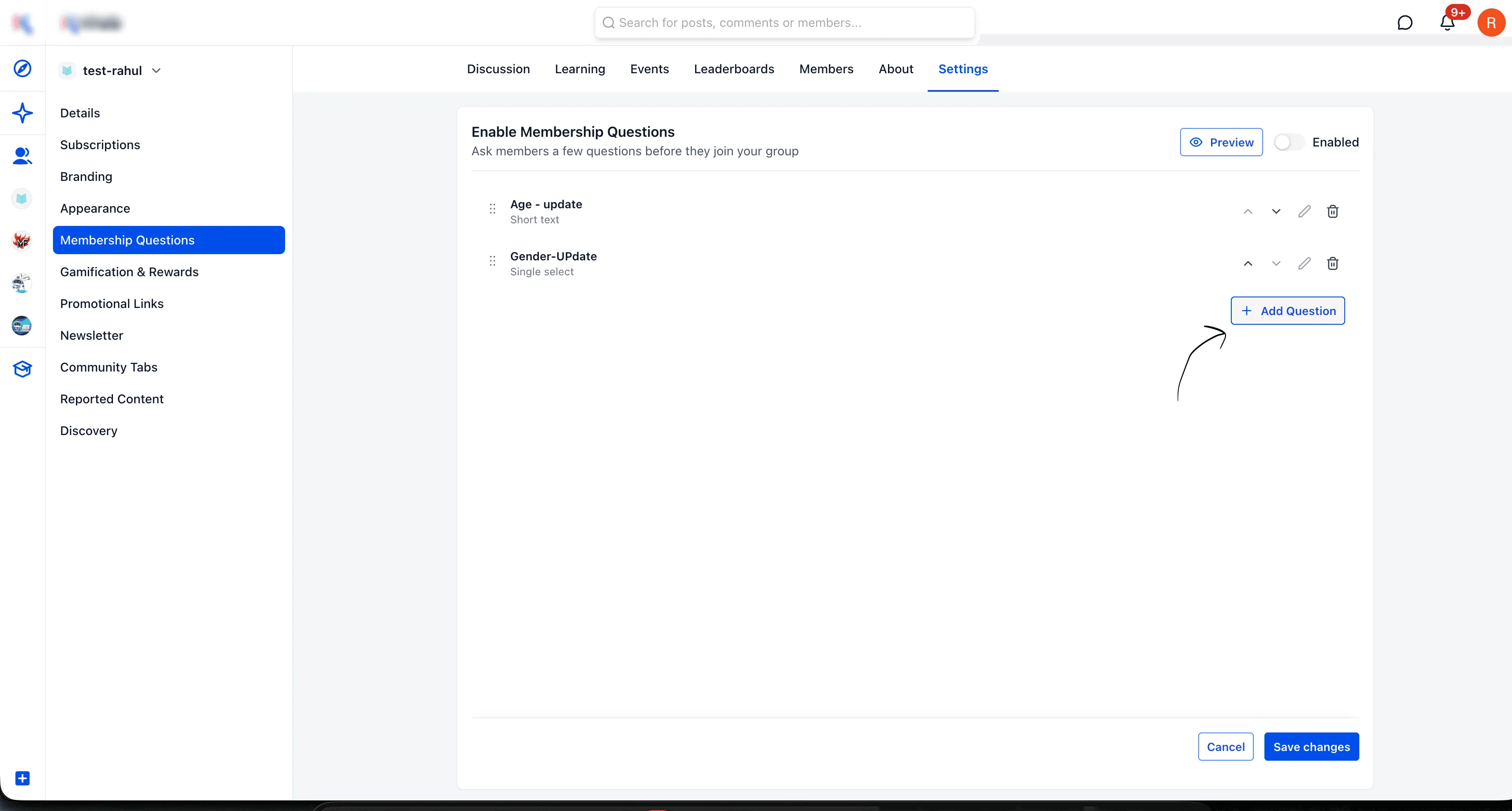The height and width of the screenshot is (811, 1512).
Task: Switch to the Members tab
Action: tap(826, 69)
